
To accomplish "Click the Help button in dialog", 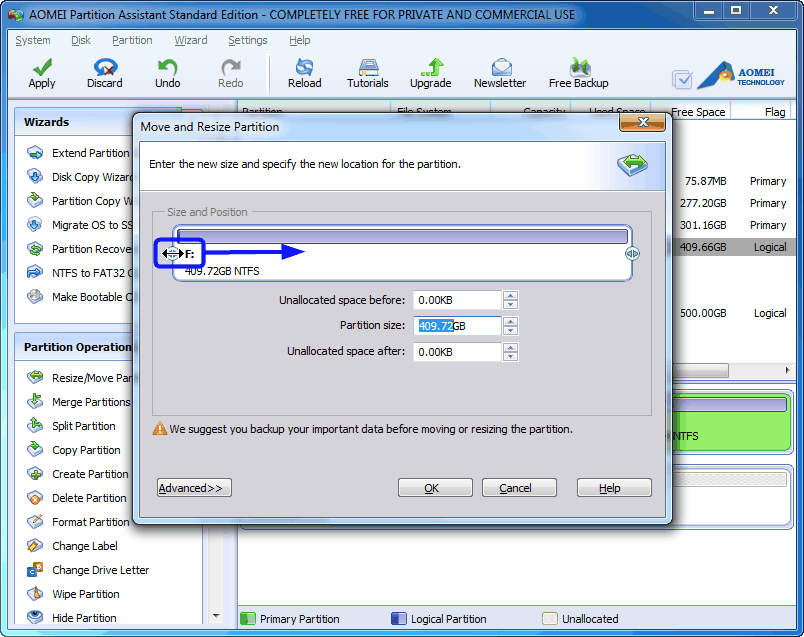I will [x=614, y=488].
